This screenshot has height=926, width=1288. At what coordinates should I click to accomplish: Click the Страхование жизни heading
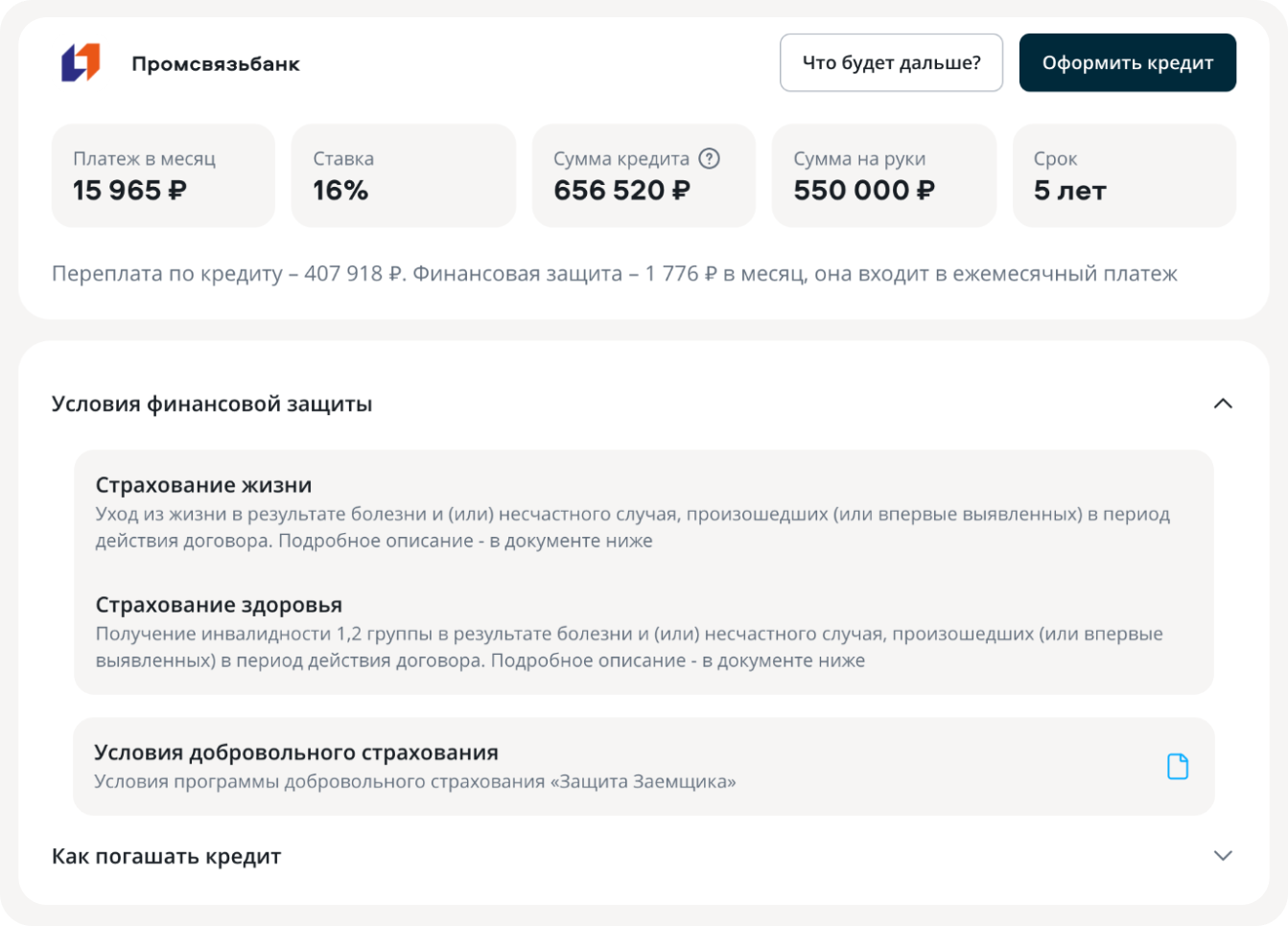(203, 485)
